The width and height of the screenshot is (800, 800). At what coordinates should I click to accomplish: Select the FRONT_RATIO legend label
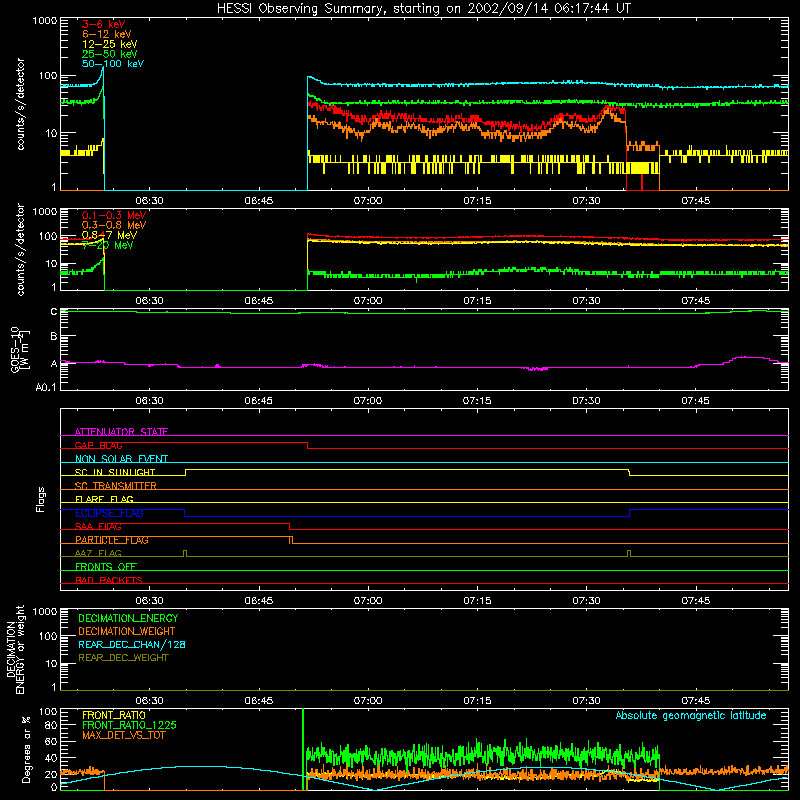pyautogui.click(x=114, y=715)
